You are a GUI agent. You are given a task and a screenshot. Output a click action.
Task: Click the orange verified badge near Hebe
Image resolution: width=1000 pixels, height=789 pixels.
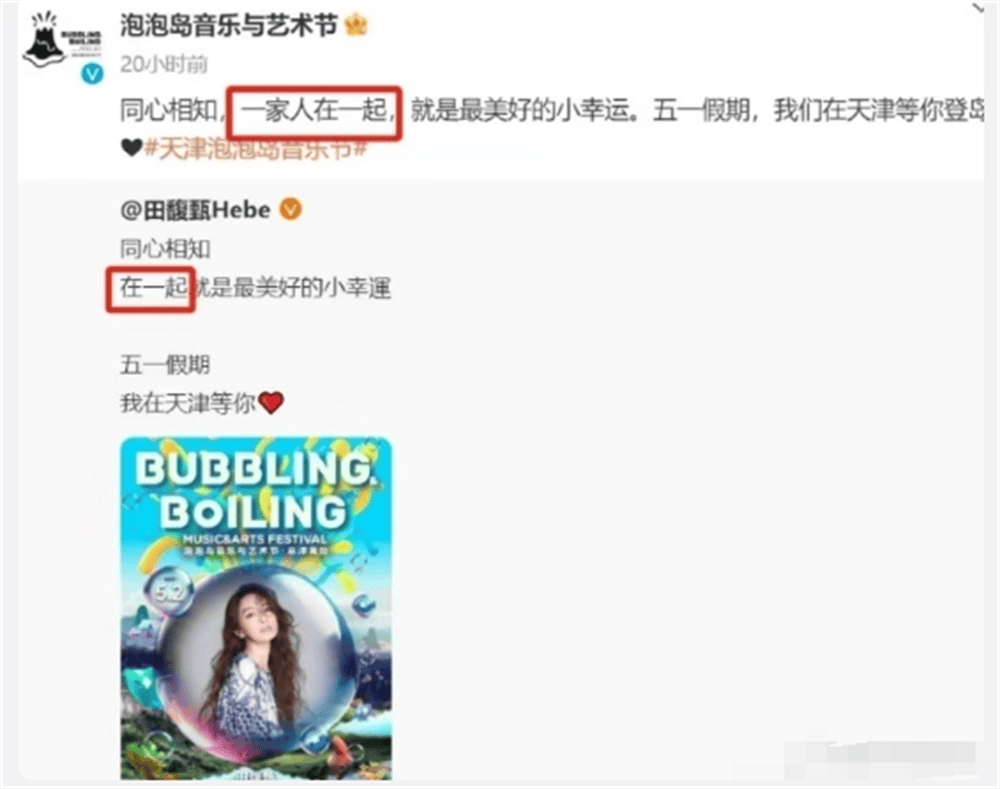click(x=291, y=209)
